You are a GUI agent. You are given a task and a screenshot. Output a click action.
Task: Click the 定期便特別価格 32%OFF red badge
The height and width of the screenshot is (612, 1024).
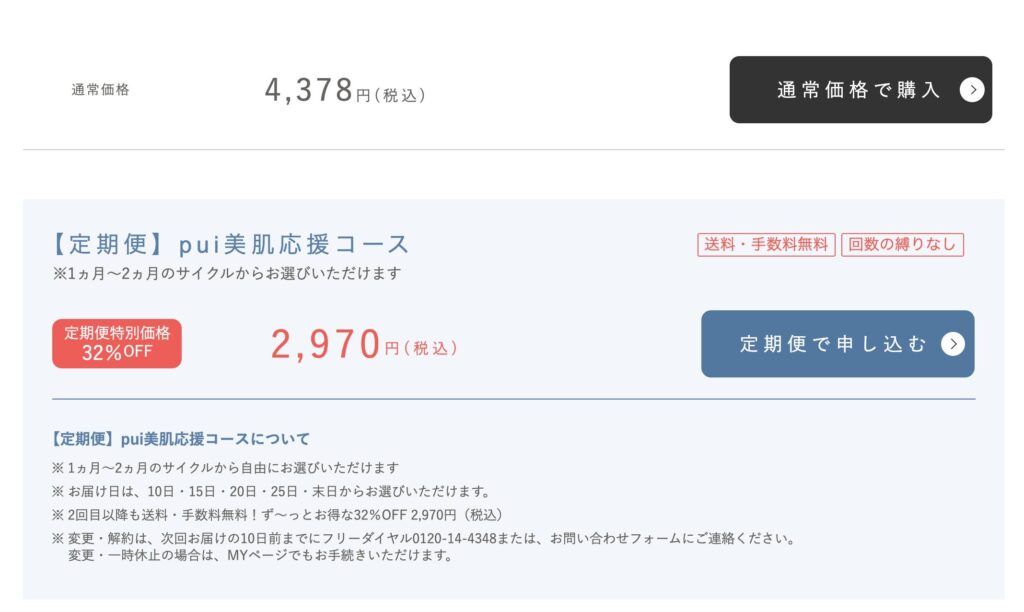117,344
